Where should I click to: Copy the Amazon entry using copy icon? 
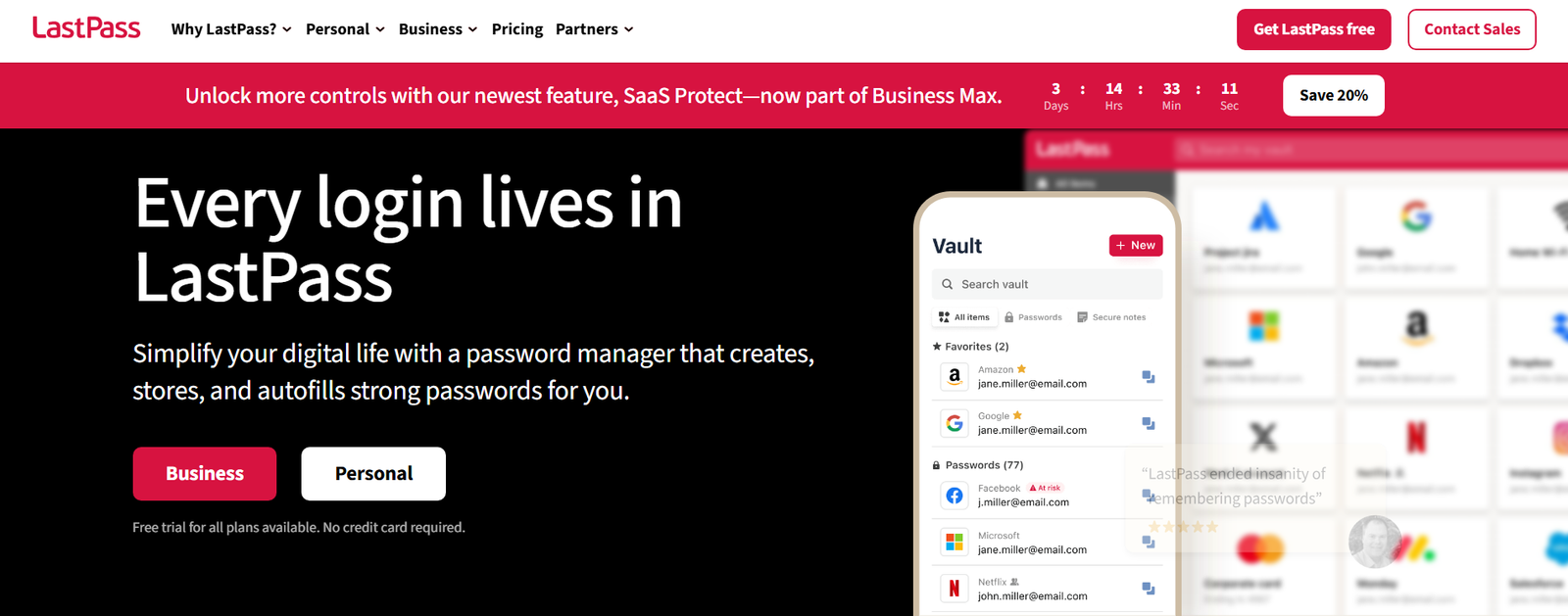(x=1149, y=377)
